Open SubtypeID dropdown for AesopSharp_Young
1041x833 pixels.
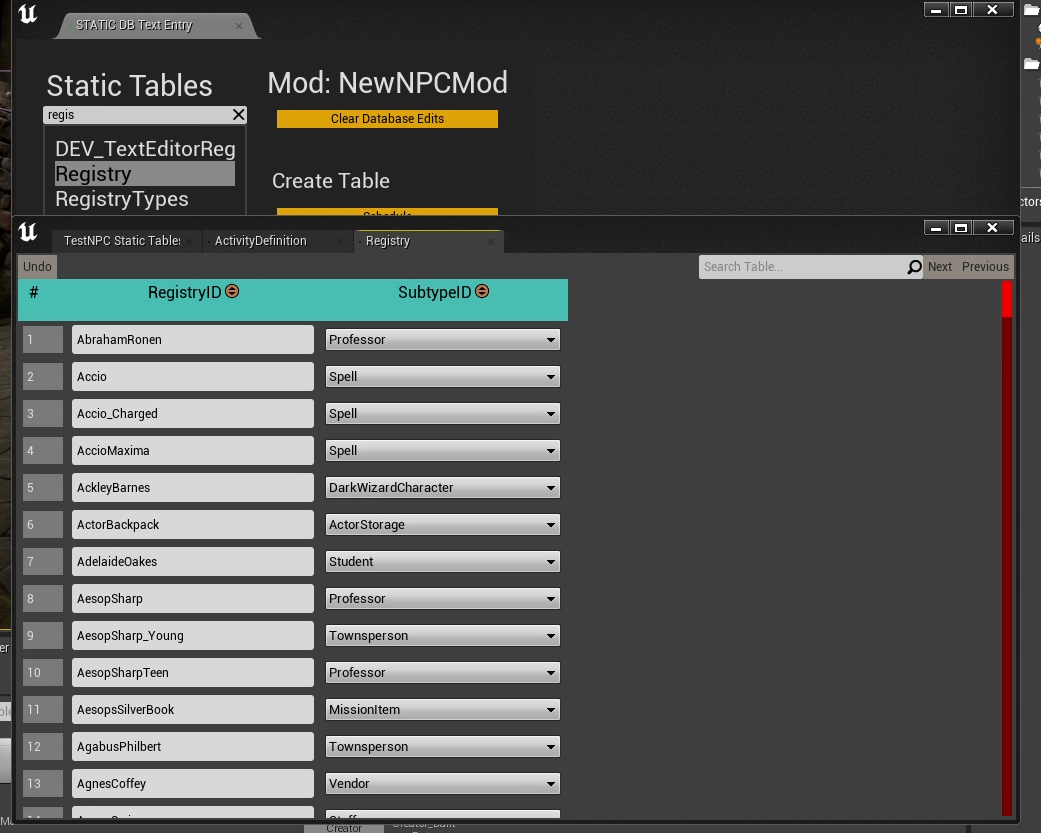[x=442, y=636]
